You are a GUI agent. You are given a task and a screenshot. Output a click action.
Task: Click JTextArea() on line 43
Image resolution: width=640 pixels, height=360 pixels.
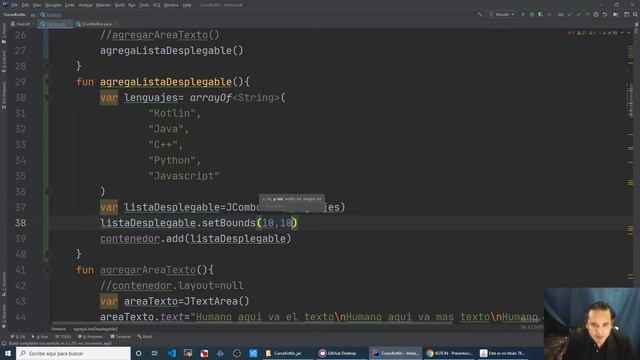tap(216, 301)
